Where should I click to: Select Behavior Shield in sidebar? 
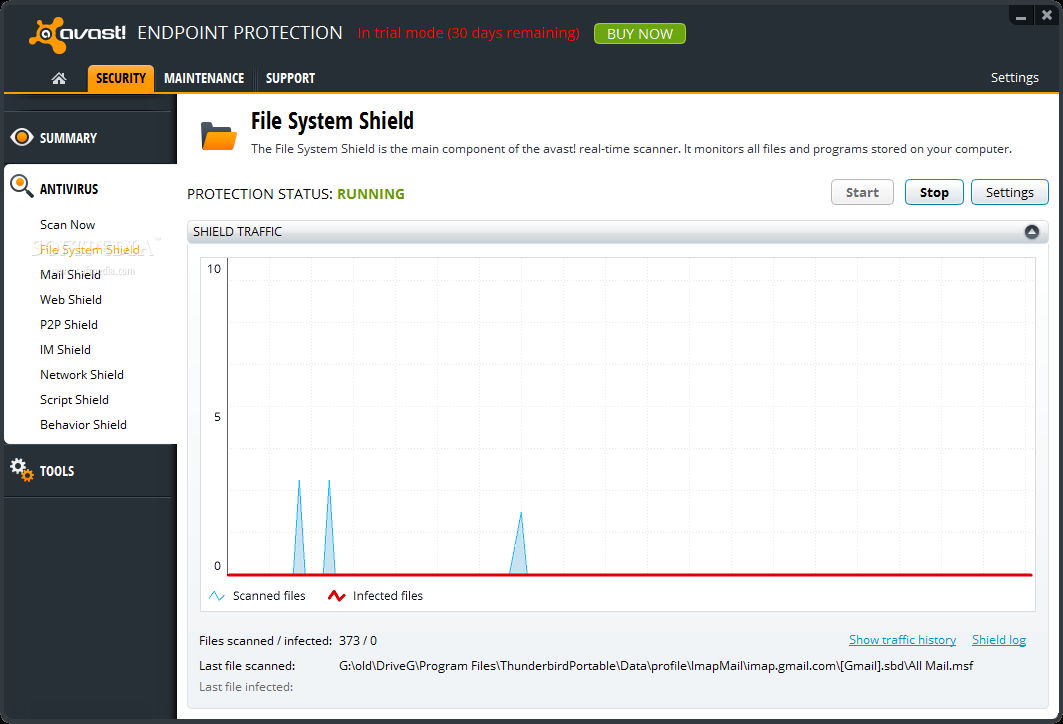pyautogui.click(x=83, y=425)
